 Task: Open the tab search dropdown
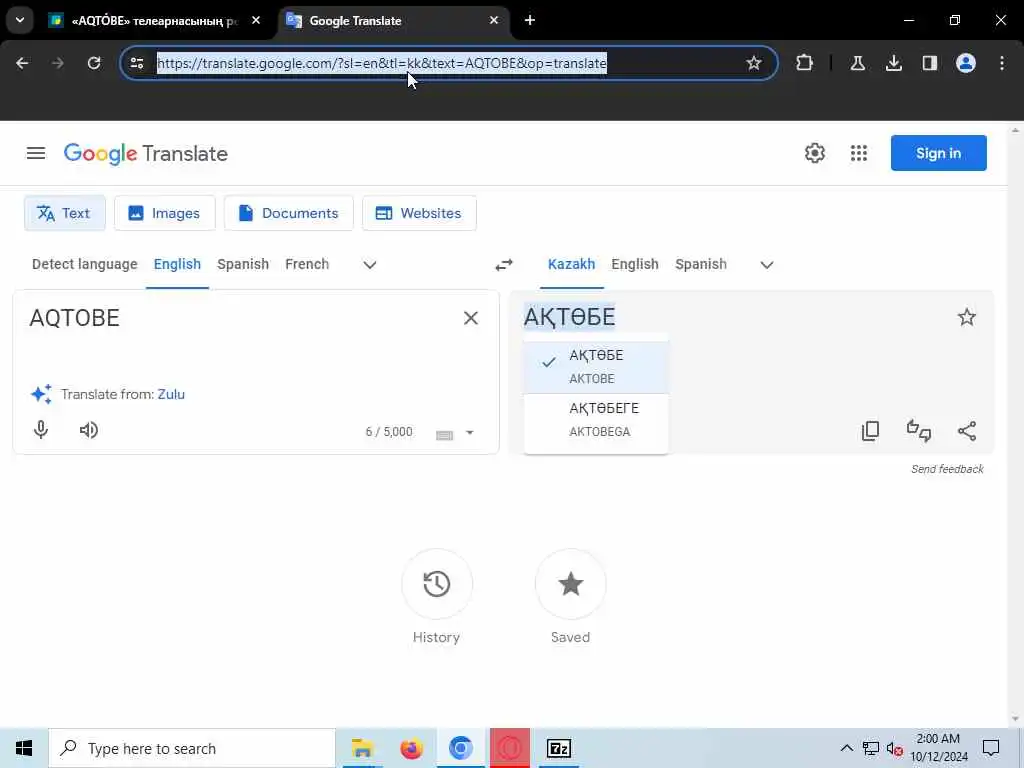(x=20, y=20)
